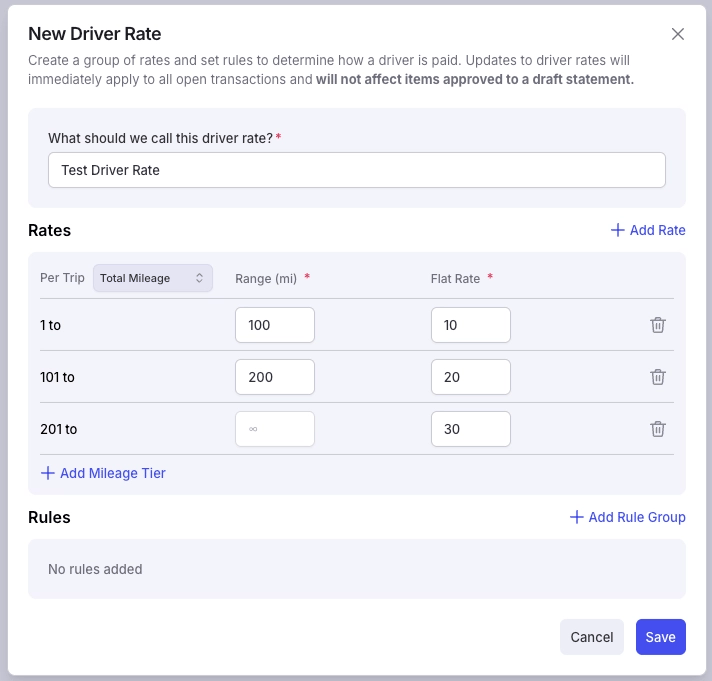Click the plus icon beside Add Rate
The width and height of the screenshot is (712, 681).
tap(618, 230)
